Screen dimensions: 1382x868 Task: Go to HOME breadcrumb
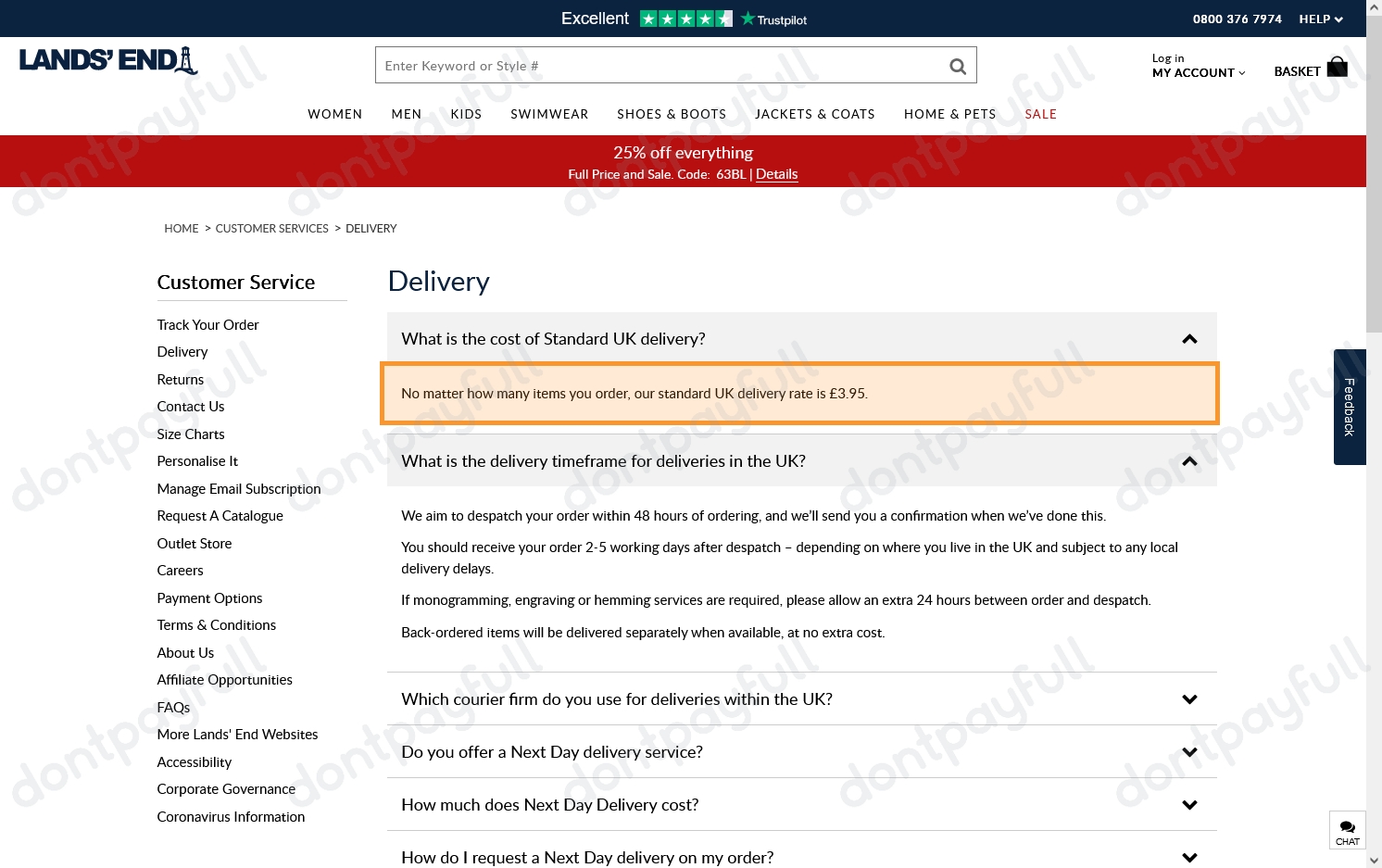click(182, 229)
